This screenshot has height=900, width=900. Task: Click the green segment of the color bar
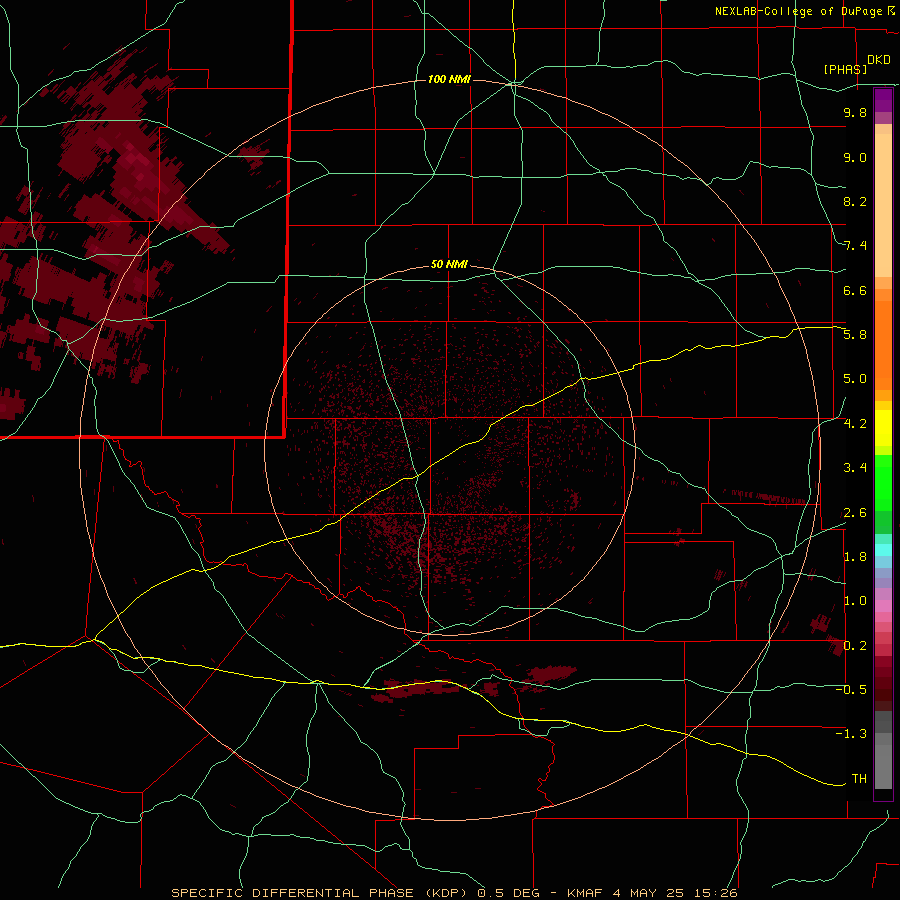click(x=883, y=483)
